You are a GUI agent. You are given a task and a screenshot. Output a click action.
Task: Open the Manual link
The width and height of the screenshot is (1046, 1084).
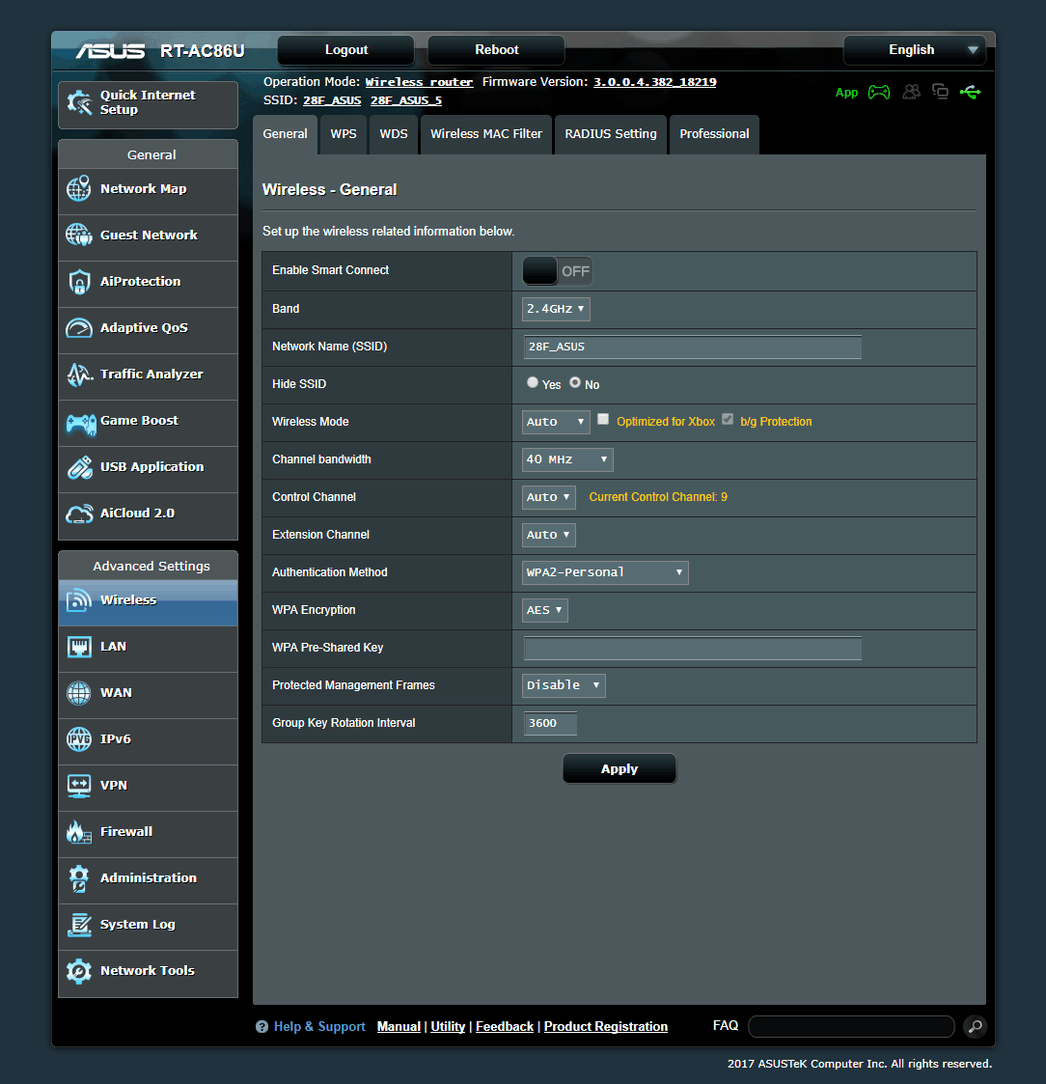398,1027
